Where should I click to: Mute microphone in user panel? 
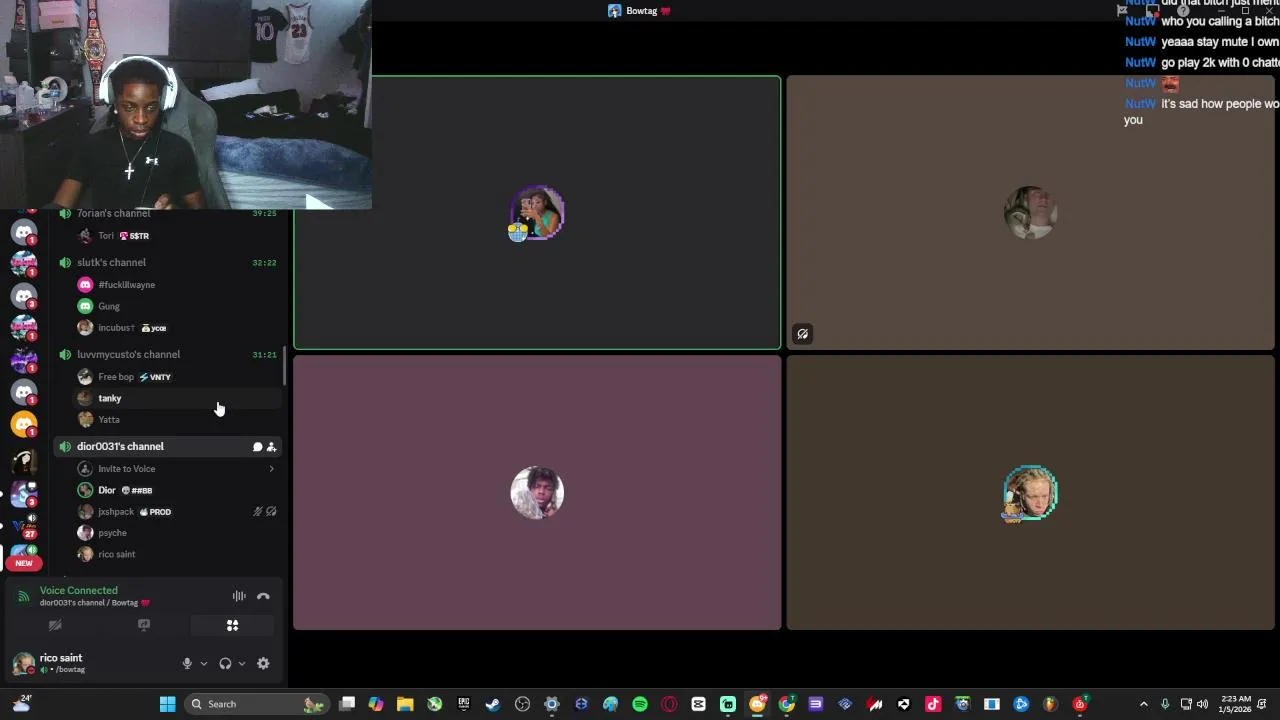187,663
